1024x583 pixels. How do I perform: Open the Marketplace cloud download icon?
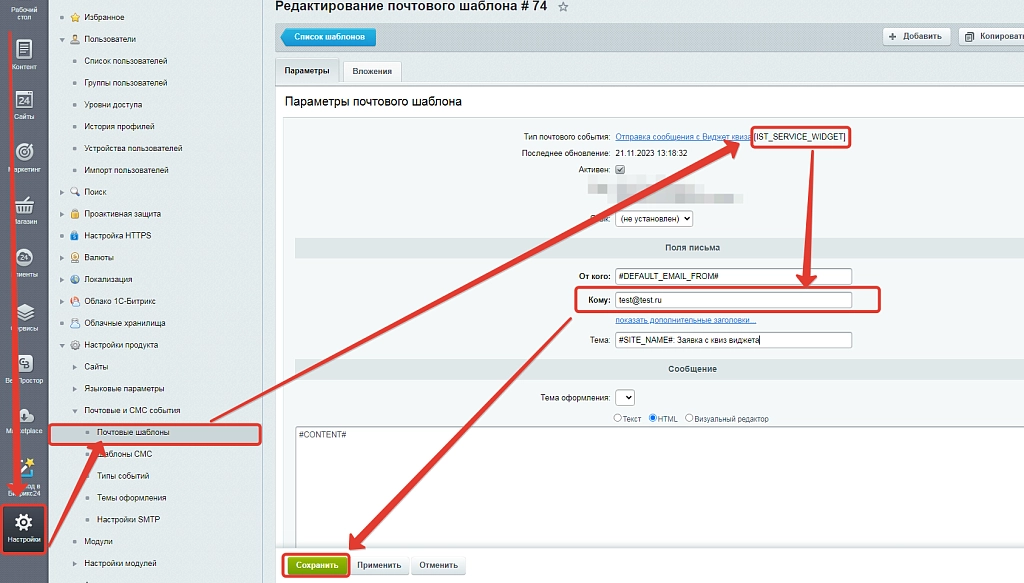point(25,416)
